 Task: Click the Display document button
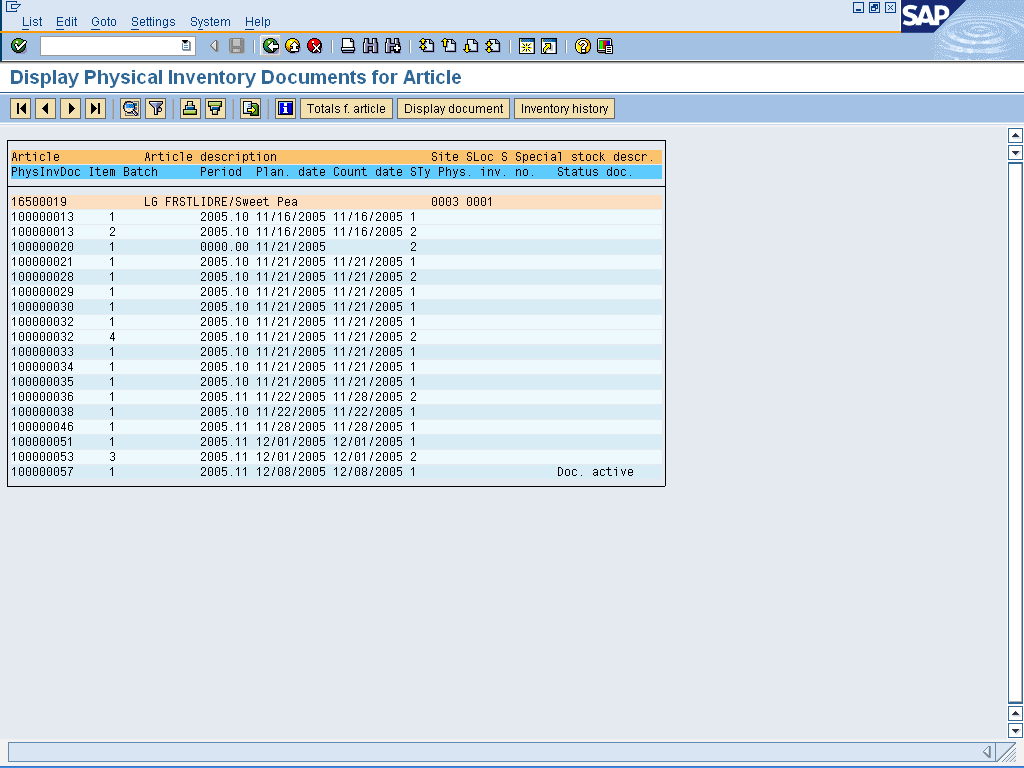click(453, 108)
